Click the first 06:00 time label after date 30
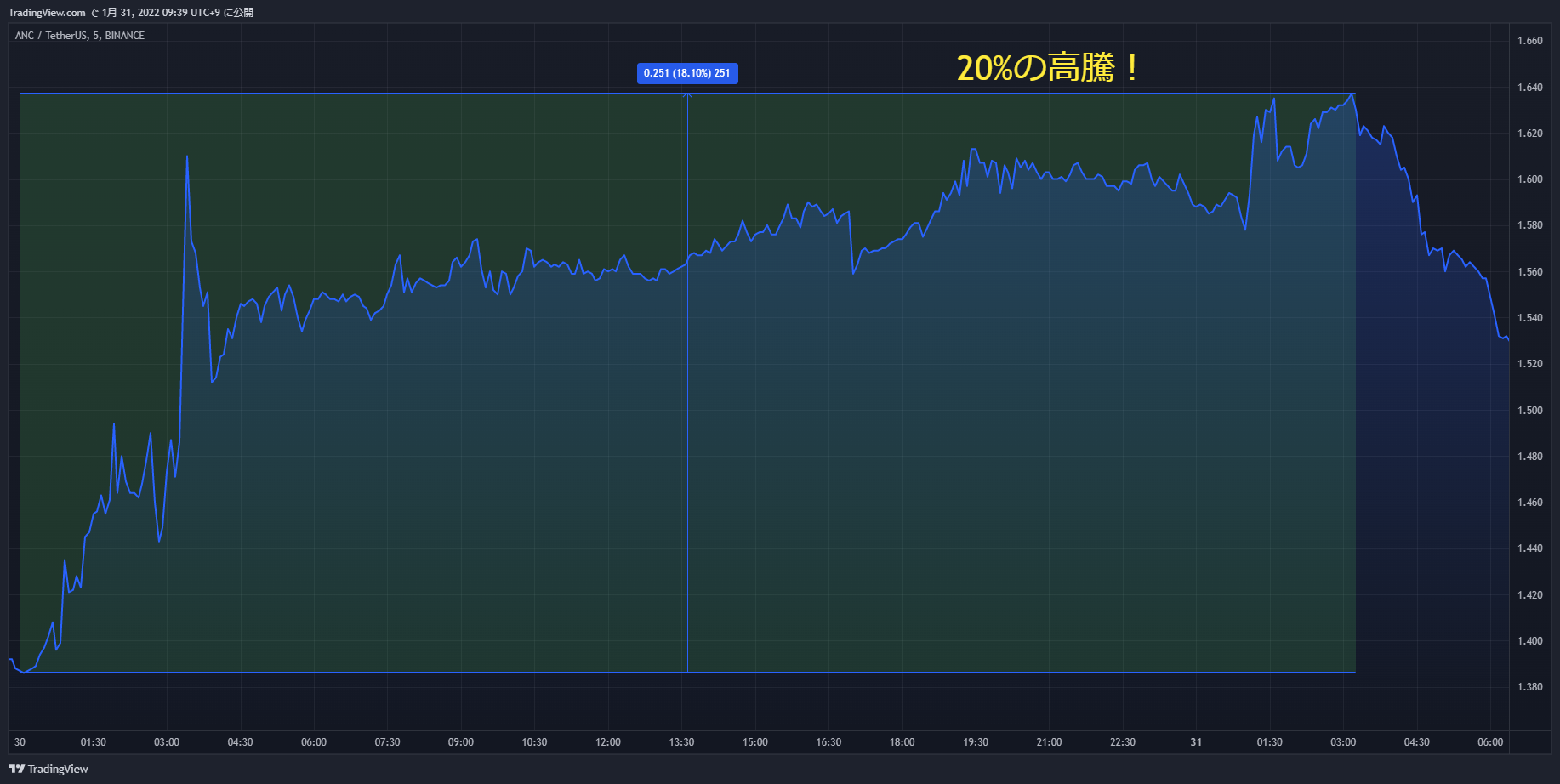The height and width of the screenshot is (784, 1560). 314,742
